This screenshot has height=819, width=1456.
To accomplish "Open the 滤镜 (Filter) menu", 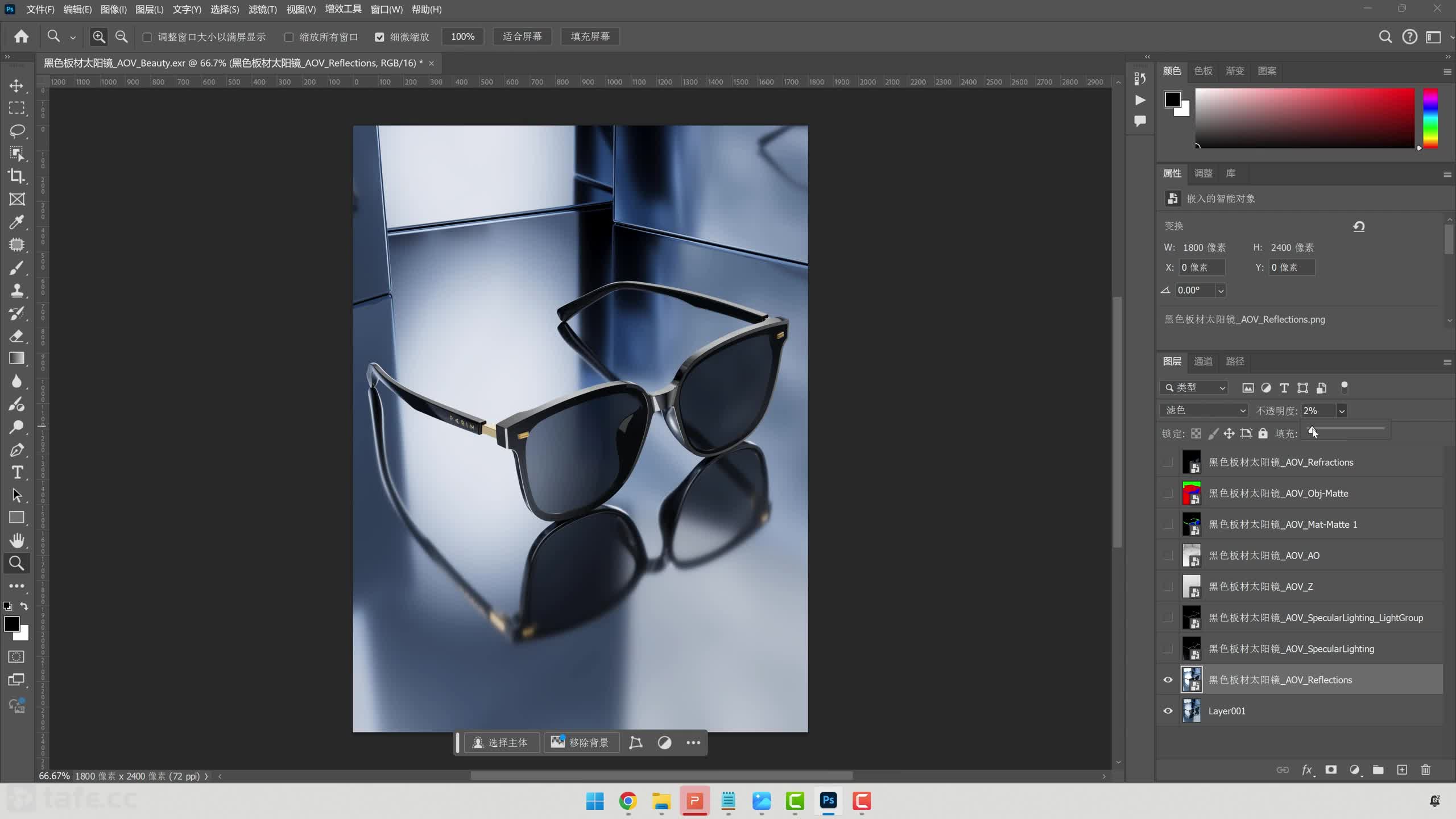I will coord(263,9).
